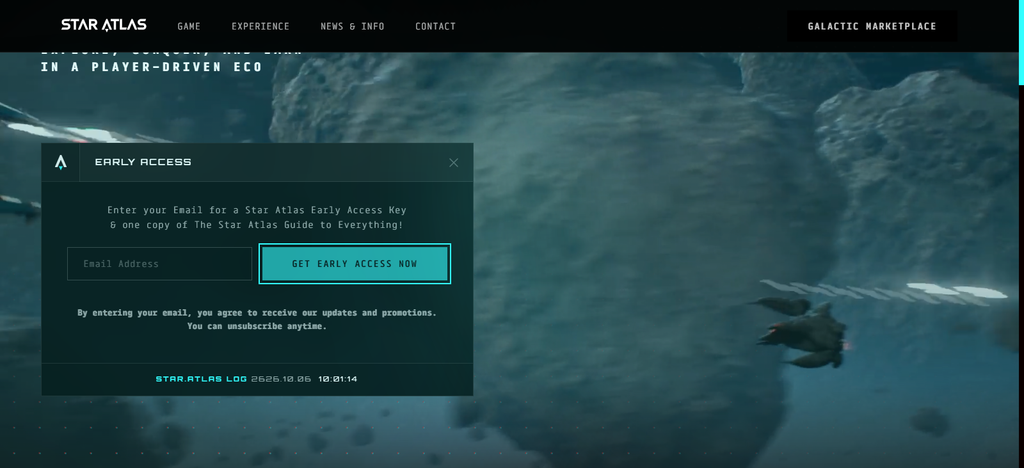The image size is (1024, 468).
Task: Click Get Early Access Now
Action: click(x=355, y=264)
